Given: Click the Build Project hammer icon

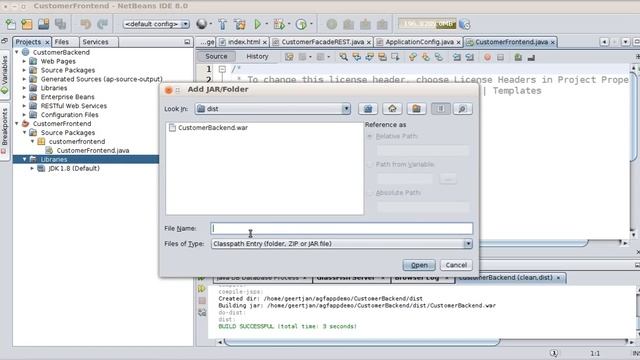Looking at the screenshot, I should coord(222,24).
